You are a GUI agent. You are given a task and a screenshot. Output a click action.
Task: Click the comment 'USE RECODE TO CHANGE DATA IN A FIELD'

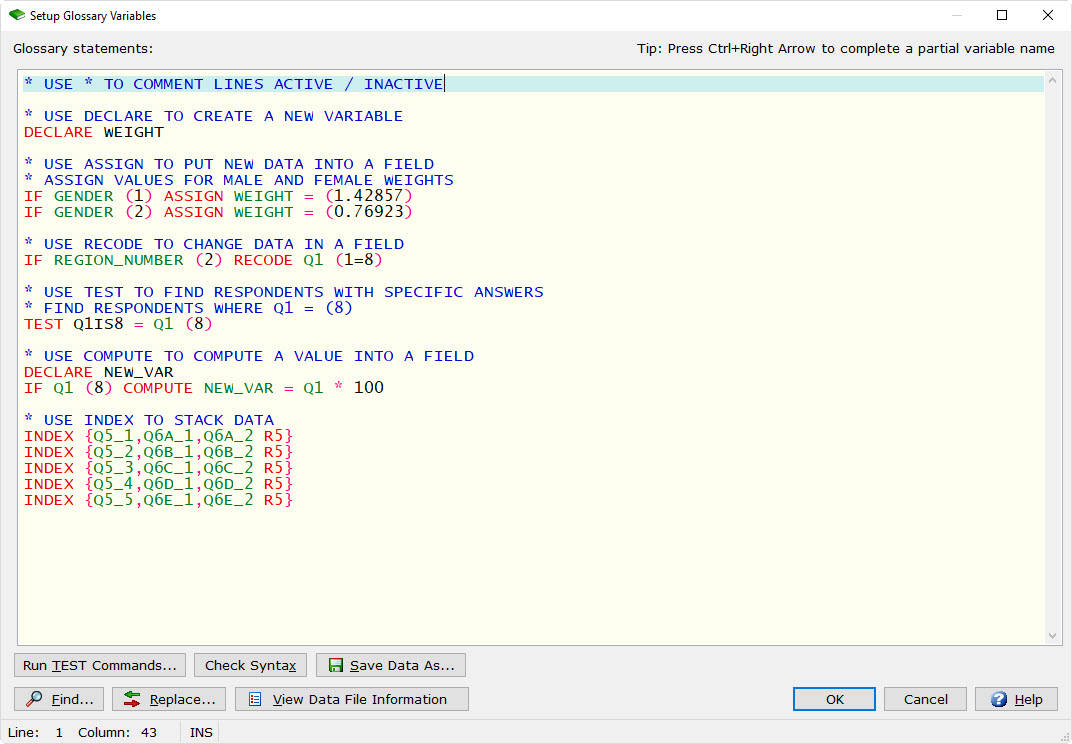(x=214, y=244)
